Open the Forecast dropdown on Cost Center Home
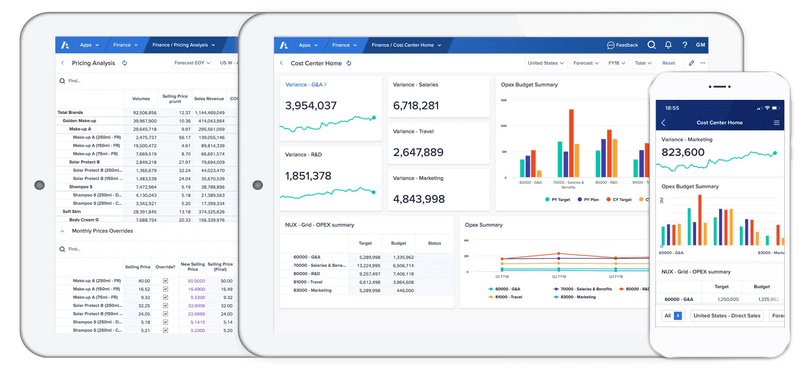This screenshot has height=379, width=806. click(586, 63)
